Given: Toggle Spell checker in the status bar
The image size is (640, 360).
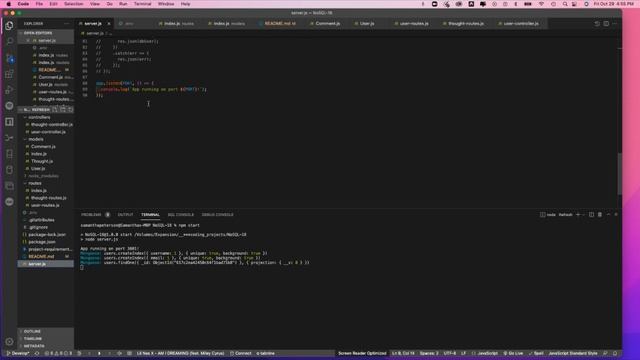Looking at the screenshot, I should pyautogui.click(x=536, y=353).
